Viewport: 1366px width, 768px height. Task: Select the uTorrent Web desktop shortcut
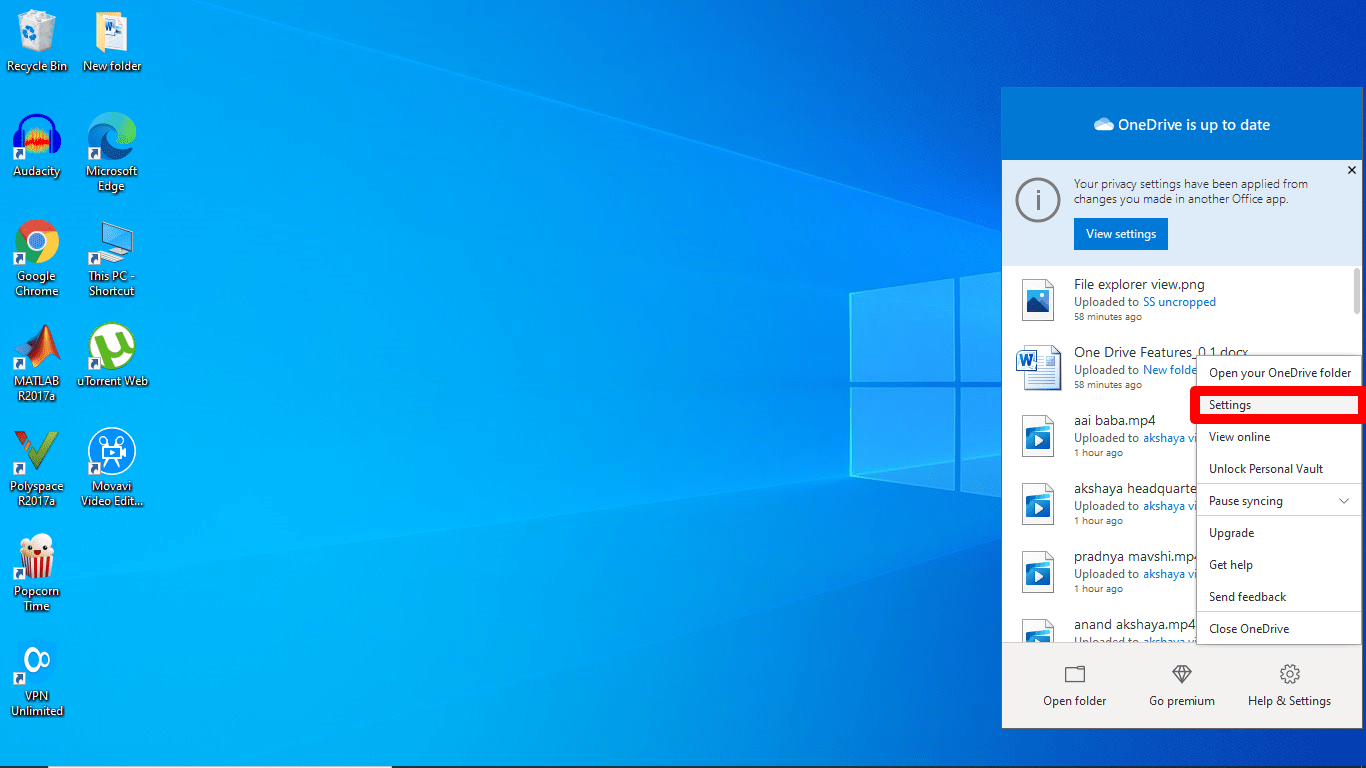(x=112, y=355)
